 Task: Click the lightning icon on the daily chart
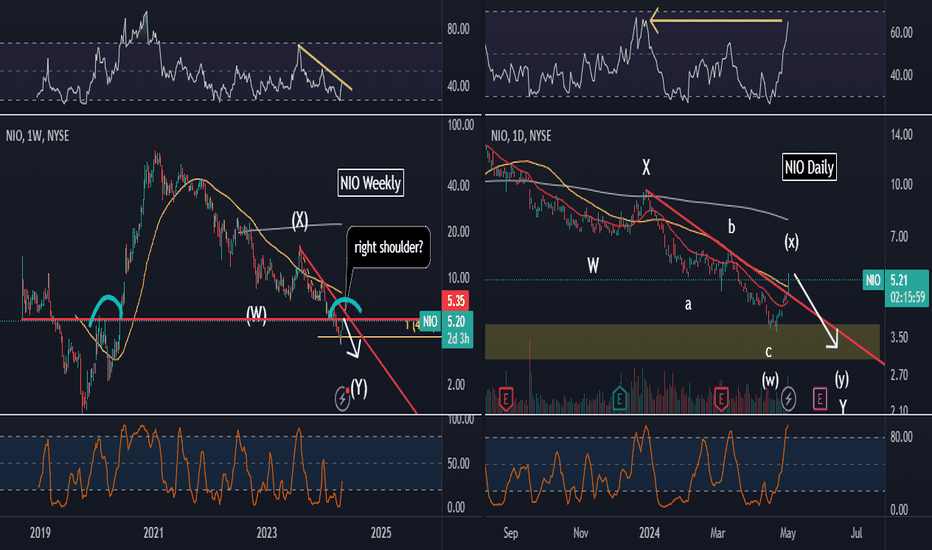pyautogui.click(x=788, y=398)
